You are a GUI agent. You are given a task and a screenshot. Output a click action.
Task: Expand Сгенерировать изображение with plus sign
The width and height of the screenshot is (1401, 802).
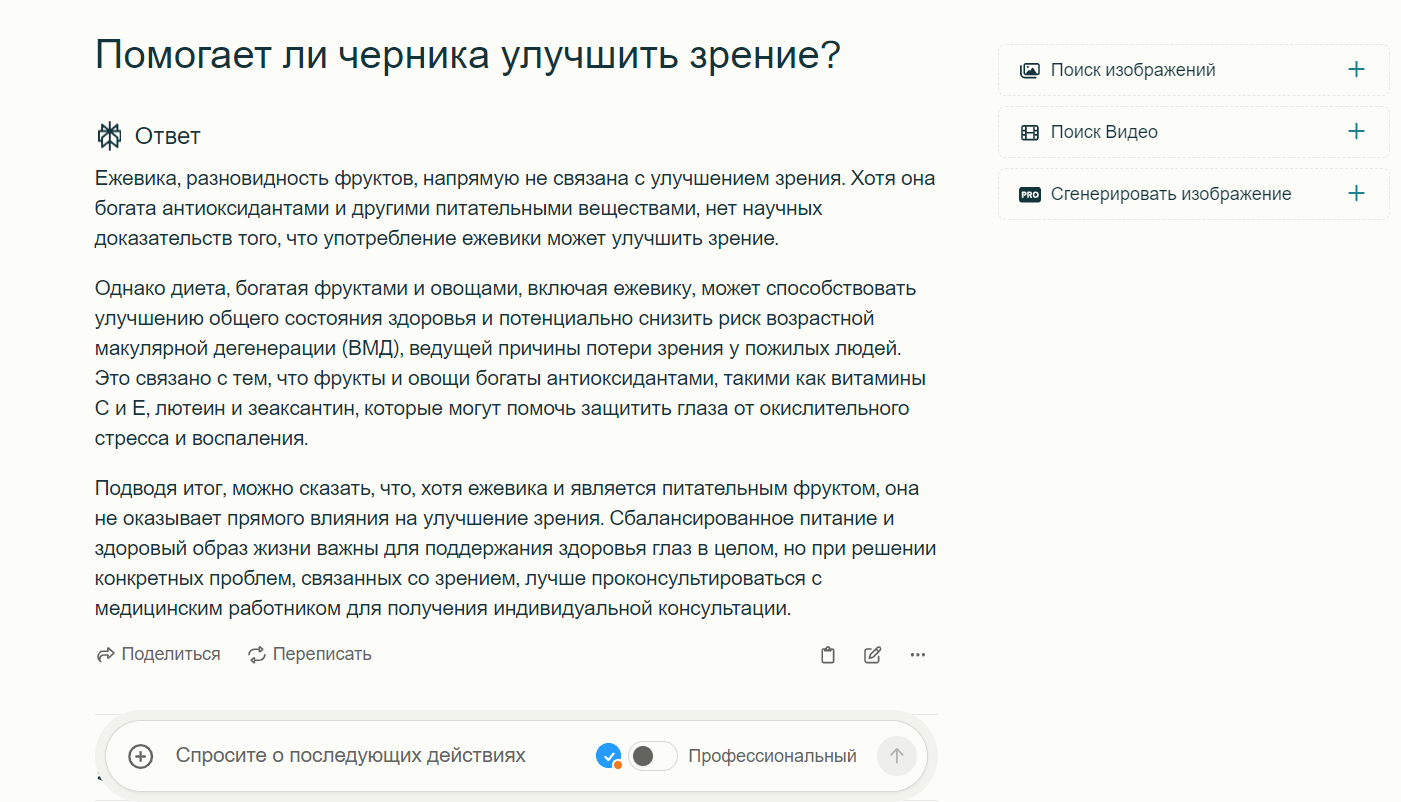[1356, 194]
